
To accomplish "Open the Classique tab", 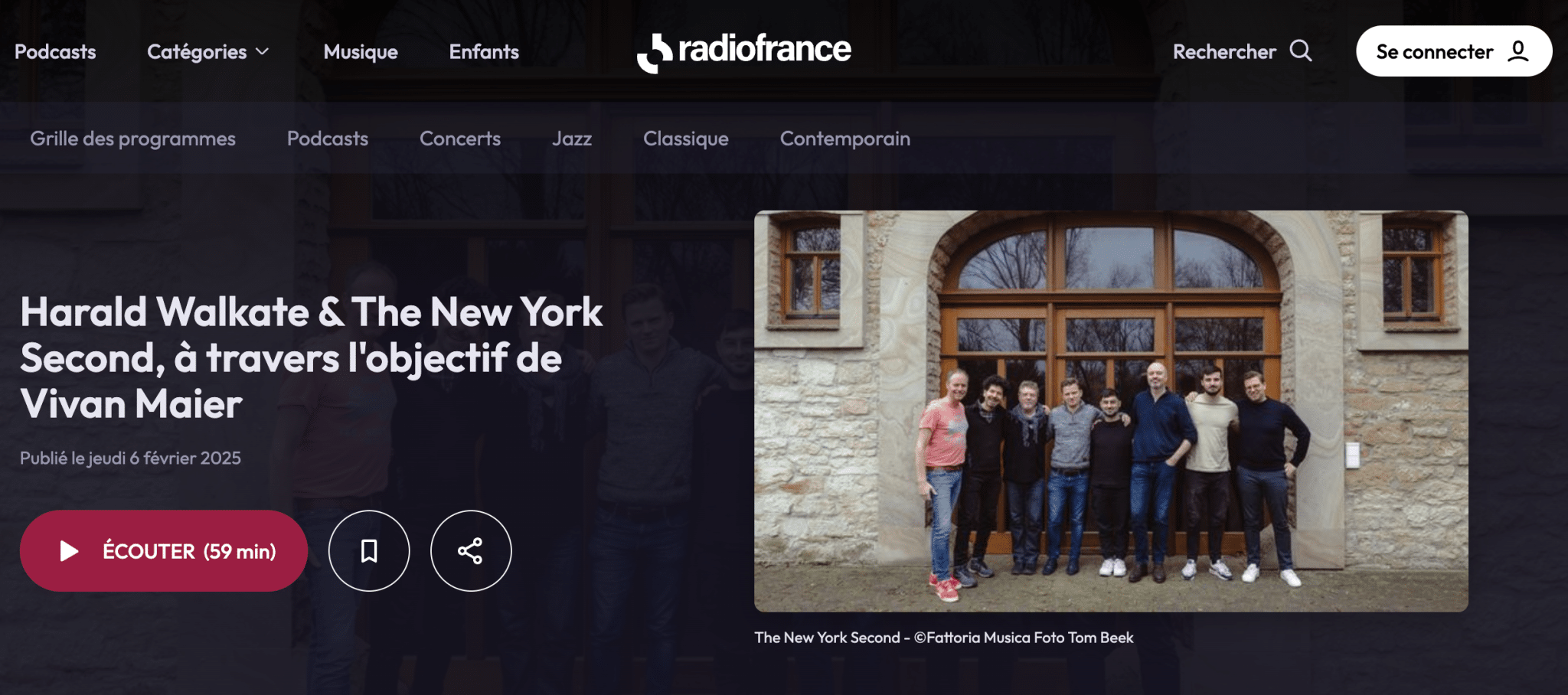I will pos(686,139).
